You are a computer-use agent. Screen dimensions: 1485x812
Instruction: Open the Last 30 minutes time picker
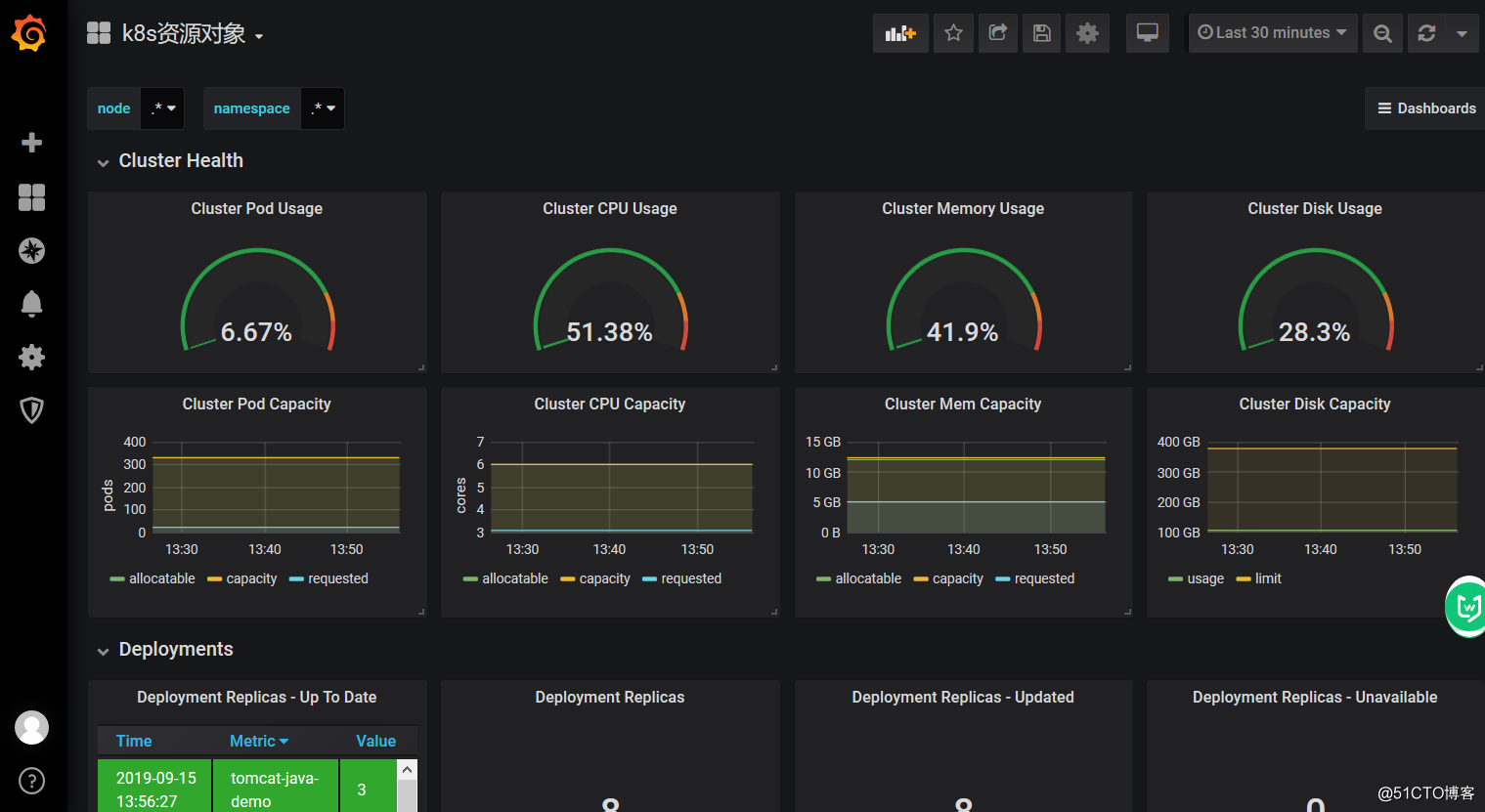pos(1273,33)
